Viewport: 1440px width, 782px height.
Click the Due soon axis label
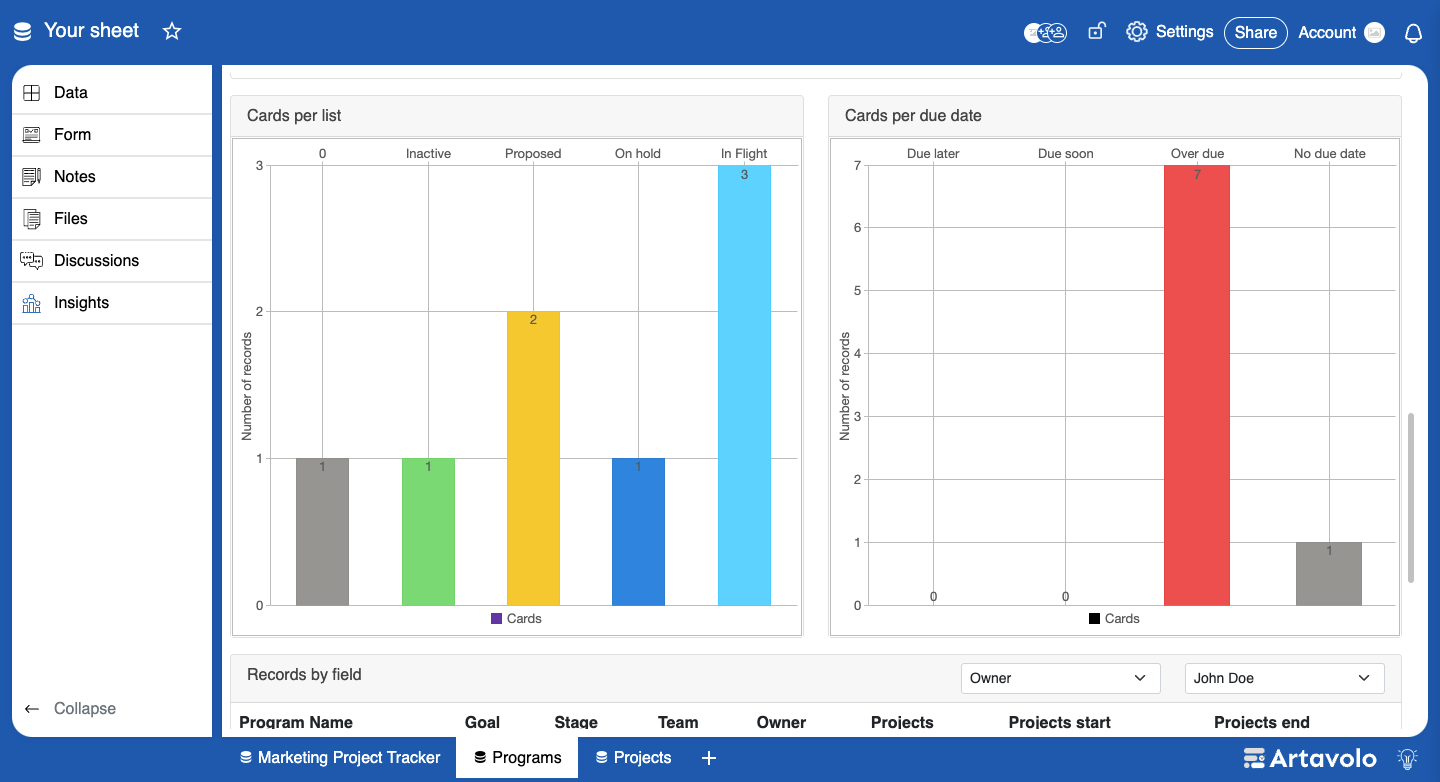point(1065,154)
